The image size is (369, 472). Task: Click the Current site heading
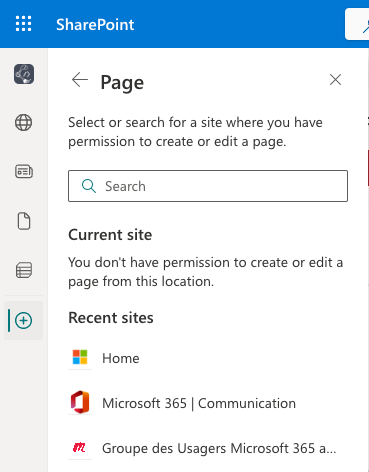click(110, 235)
